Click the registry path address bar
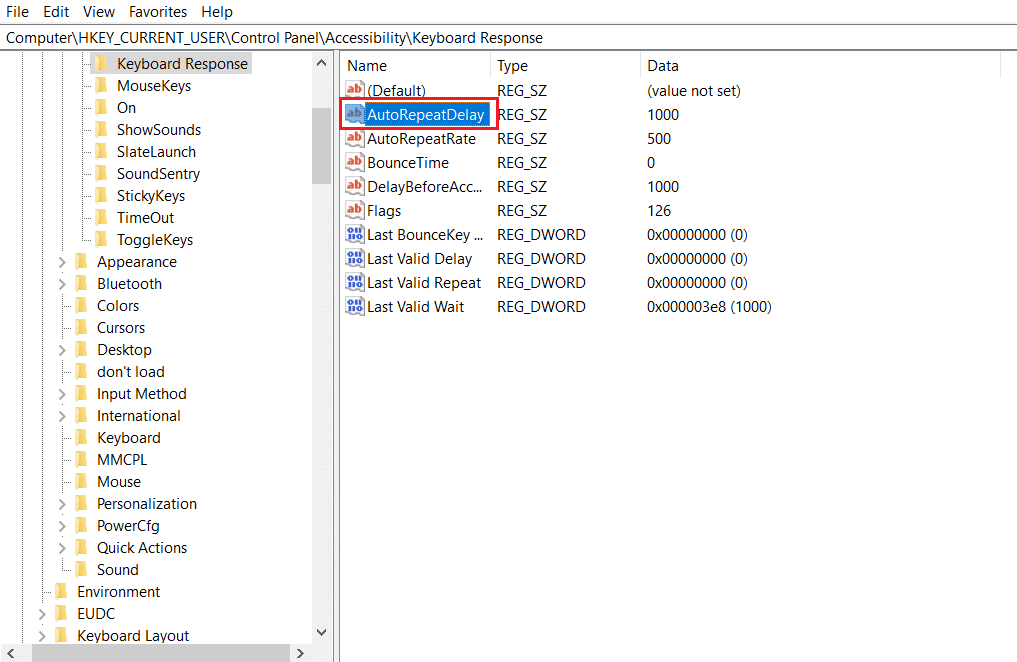 (508, 38)
